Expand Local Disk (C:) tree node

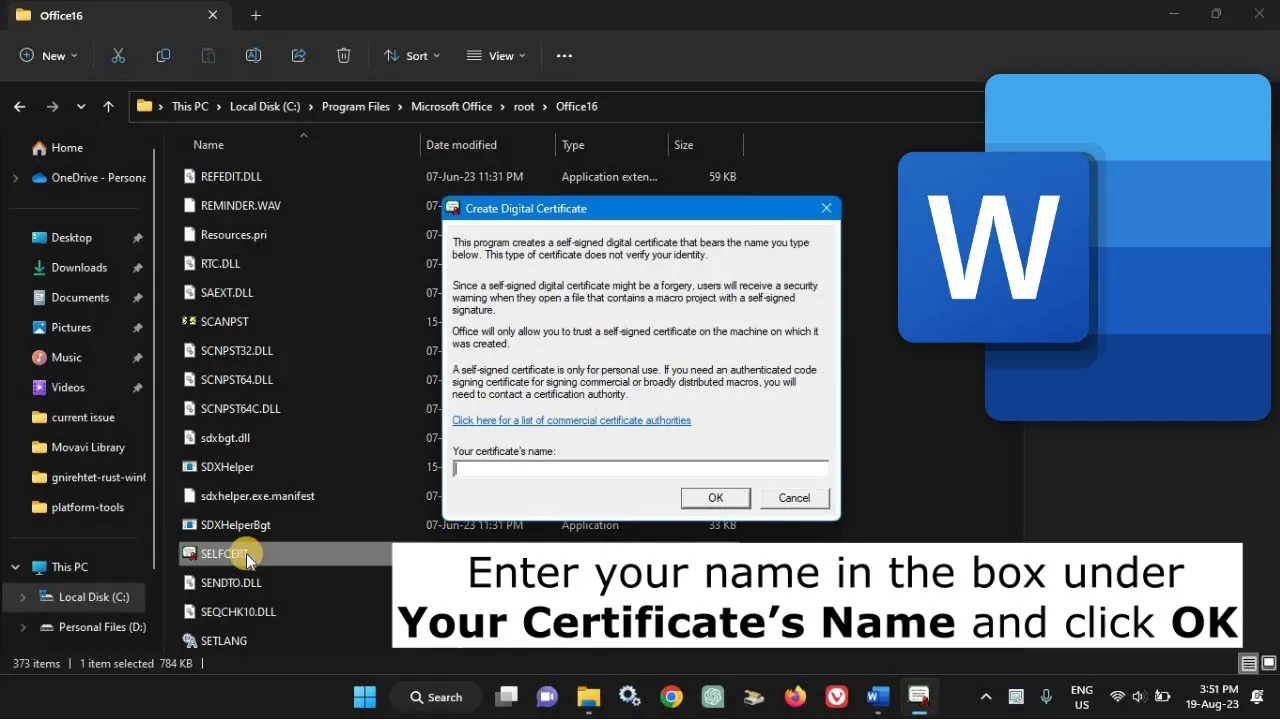pos(23,597)
